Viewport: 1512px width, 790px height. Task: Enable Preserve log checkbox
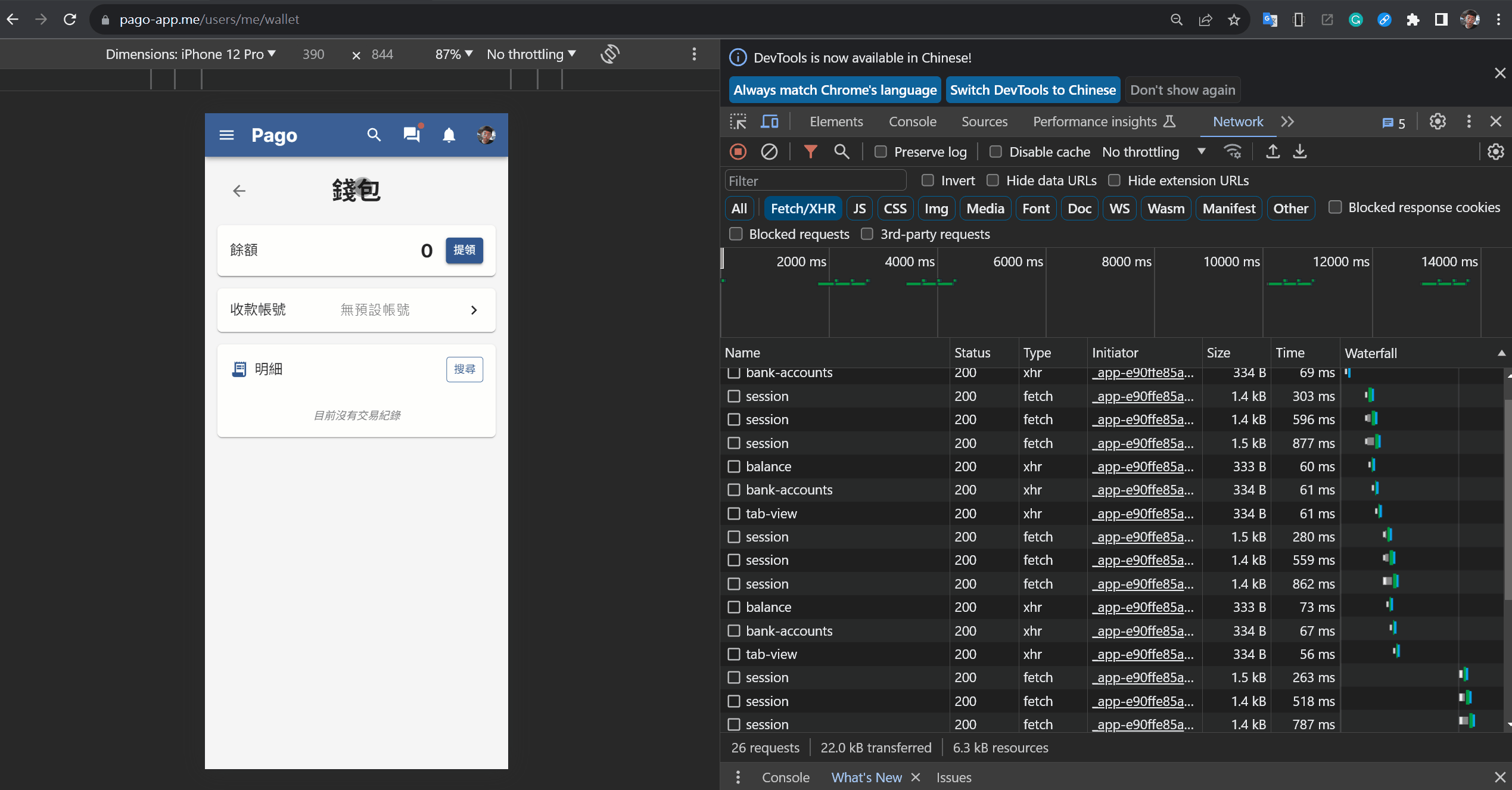881,152
